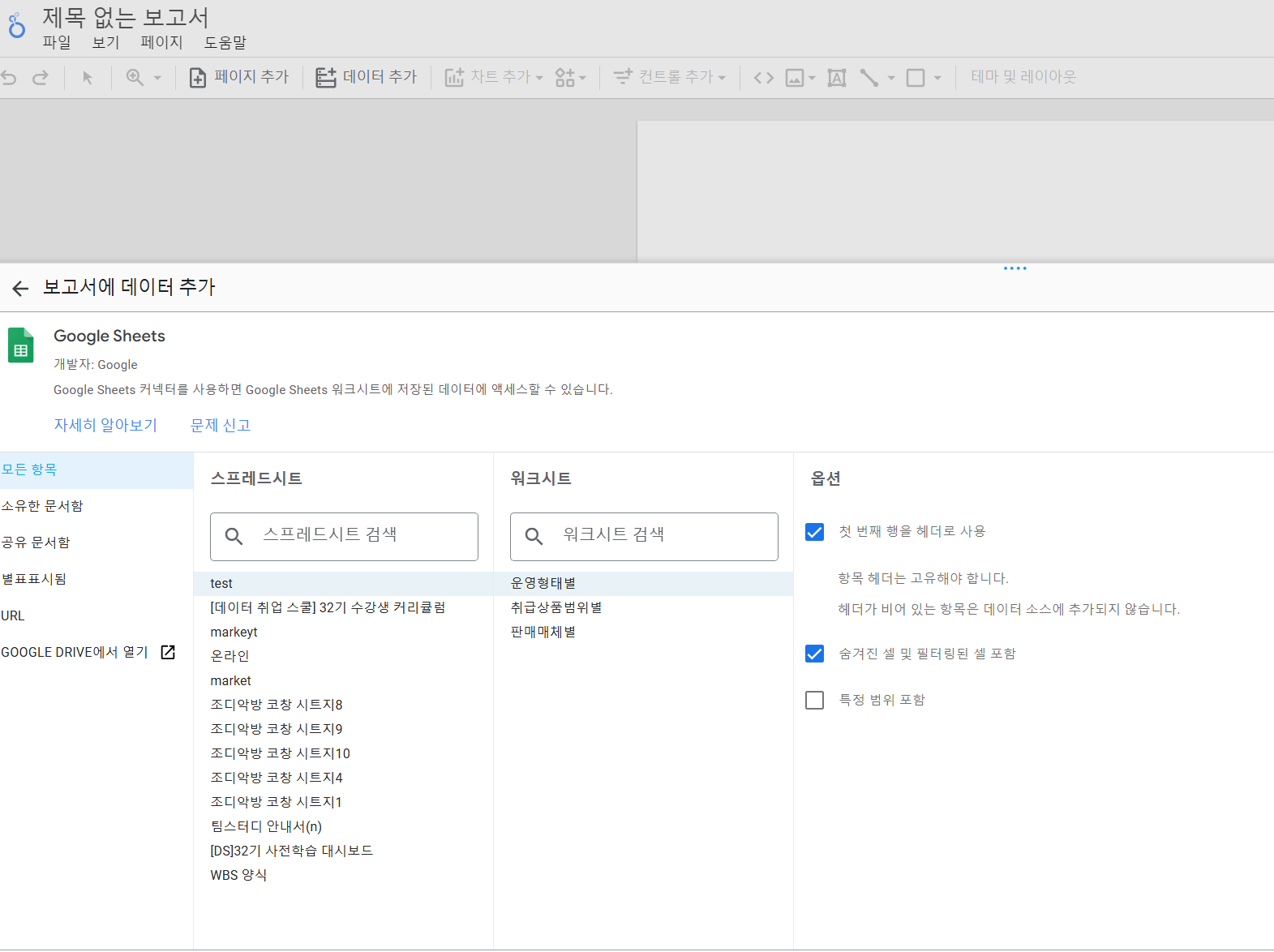Click the 워크시트 검색 input field
1274x952 pixels.
644,536
